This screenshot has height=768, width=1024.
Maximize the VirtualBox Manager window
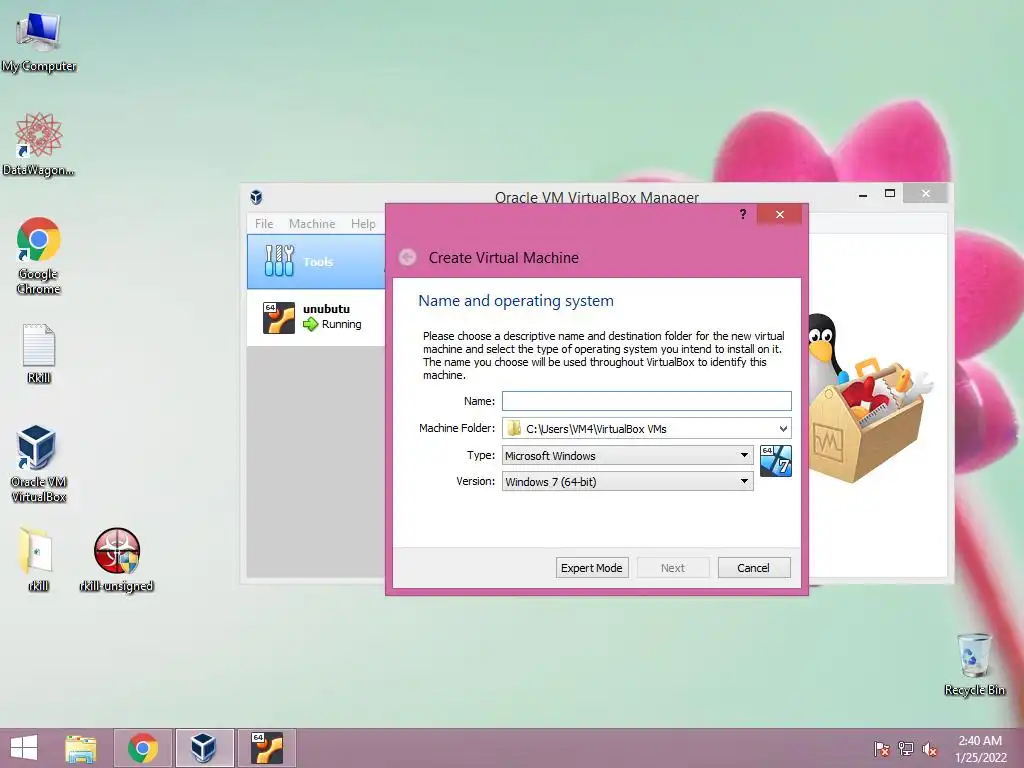tap(889, 194)
